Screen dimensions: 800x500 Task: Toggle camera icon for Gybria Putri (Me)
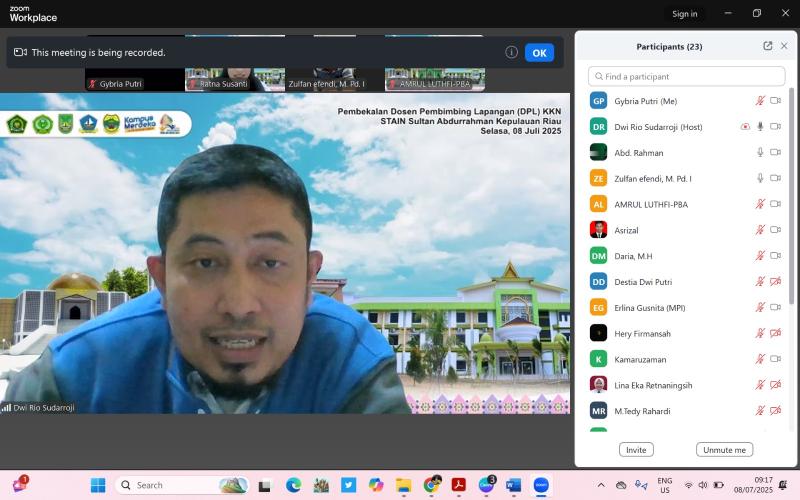tap(775, 101)
